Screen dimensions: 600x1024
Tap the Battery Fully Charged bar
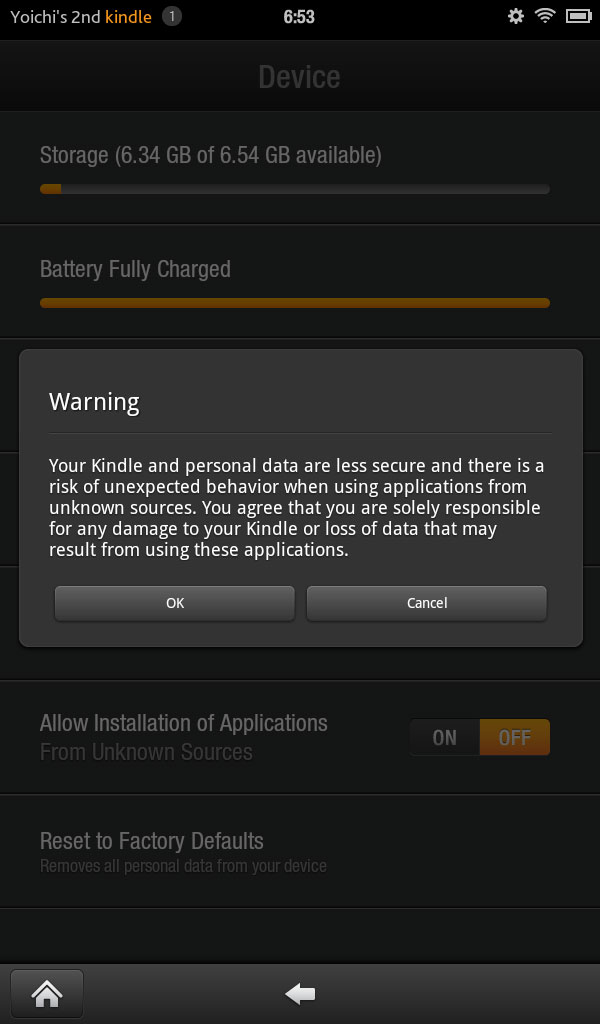294,303
